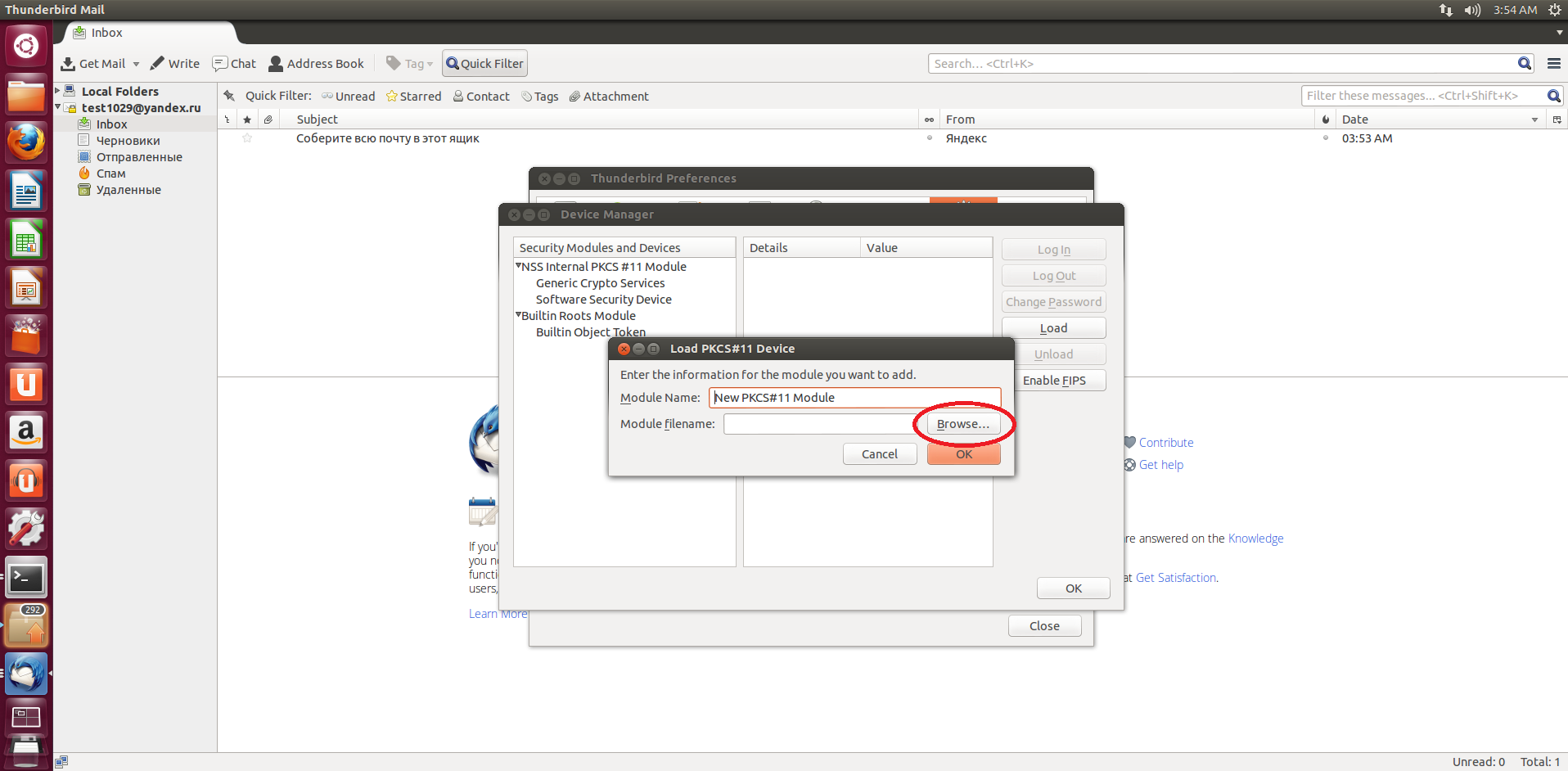Click Thunderbird icon in the launcher
The image size is (1568, 771).
coord(26,674)
